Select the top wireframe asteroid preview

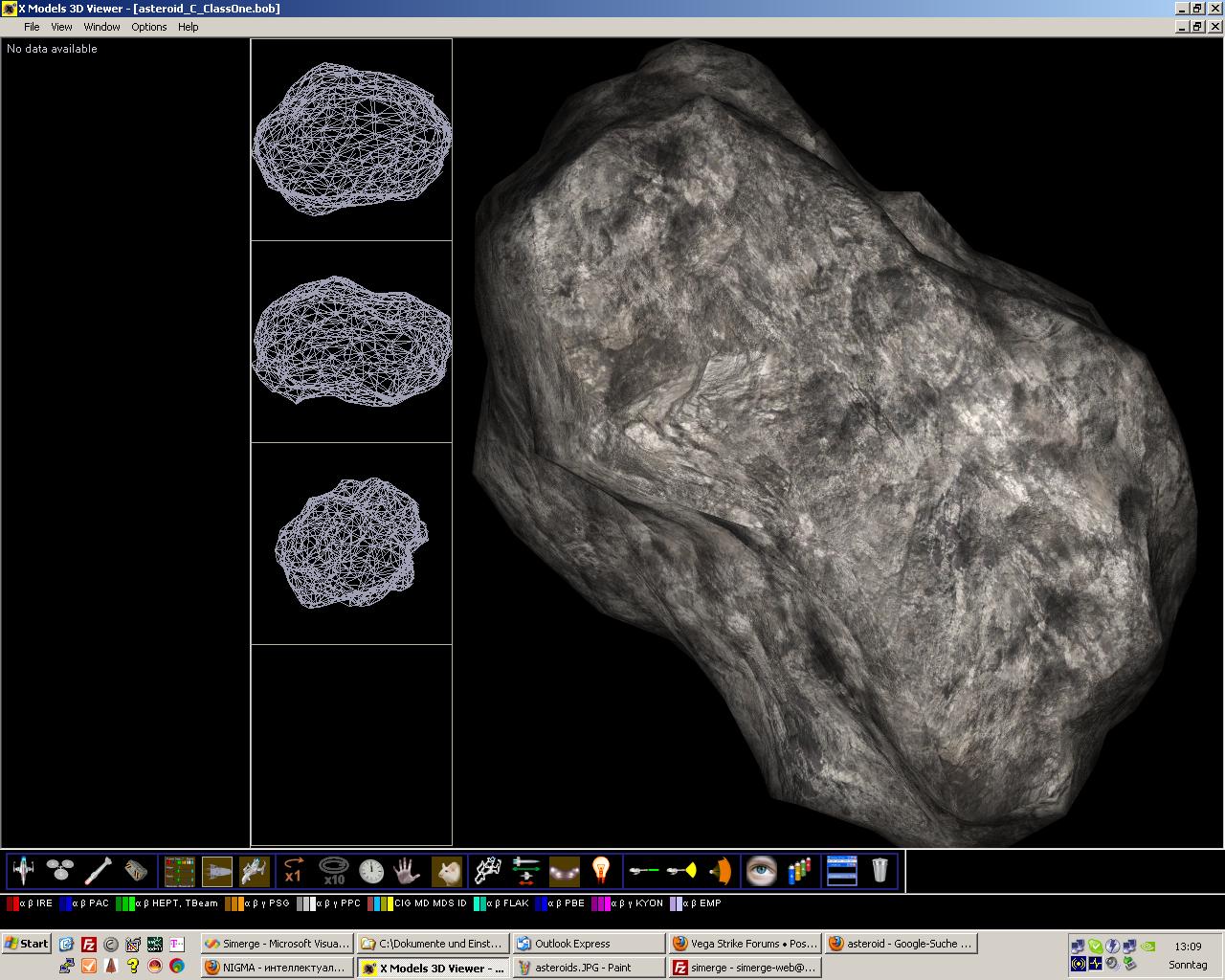[x=351, y=140]
